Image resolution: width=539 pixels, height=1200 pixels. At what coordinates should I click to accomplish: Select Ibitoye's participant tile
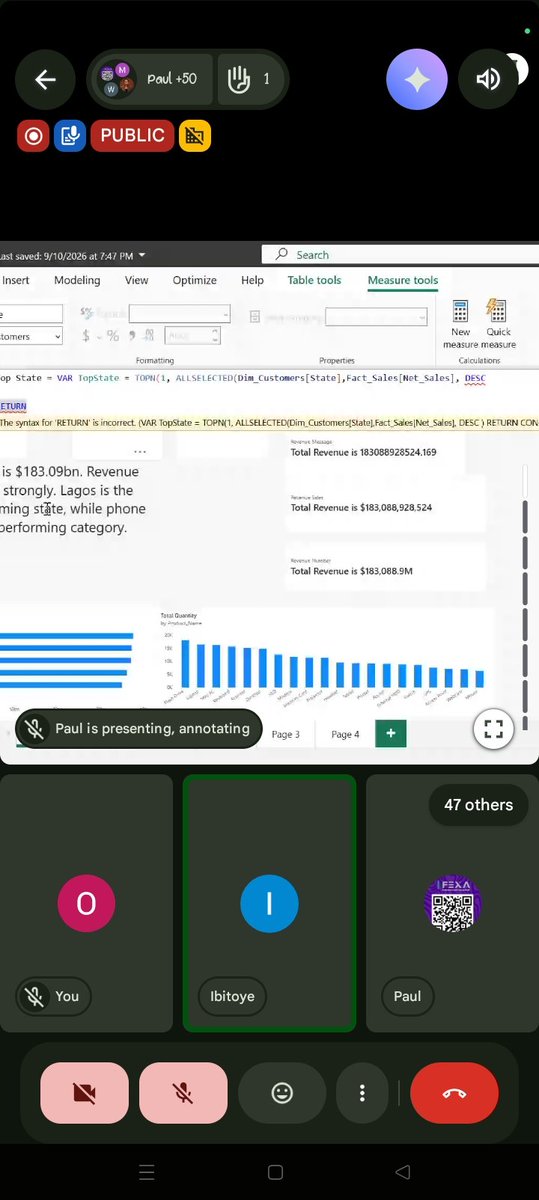click(269, 903)
